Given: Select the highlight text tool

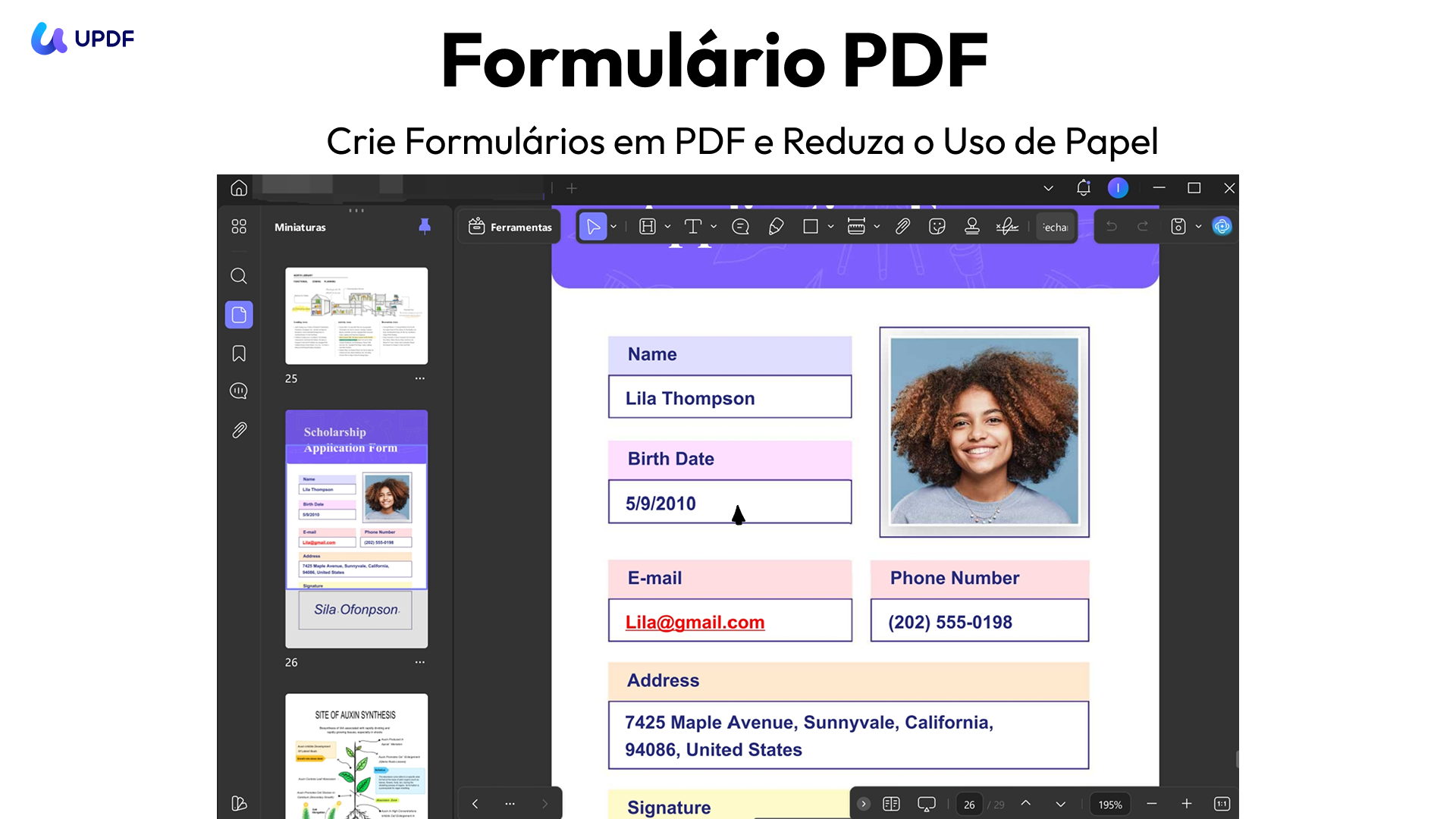Looking at the screenshot, I should [x=648, y=227].
